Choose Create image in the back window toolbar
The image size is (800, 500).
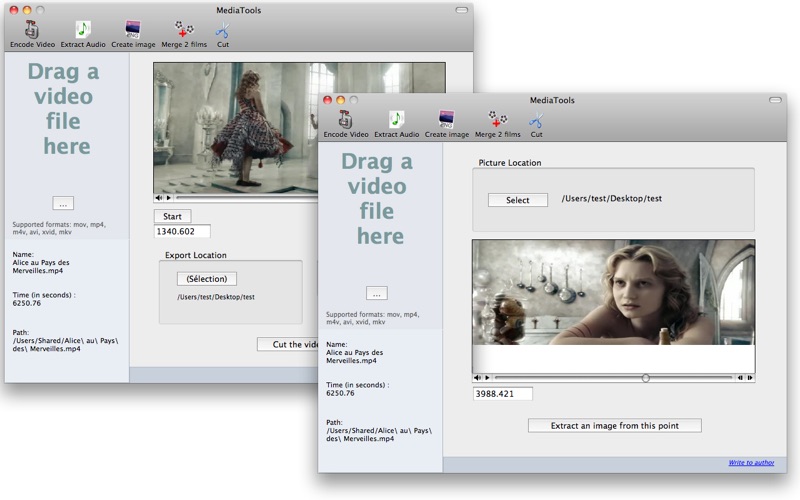(x=133, y=34)
